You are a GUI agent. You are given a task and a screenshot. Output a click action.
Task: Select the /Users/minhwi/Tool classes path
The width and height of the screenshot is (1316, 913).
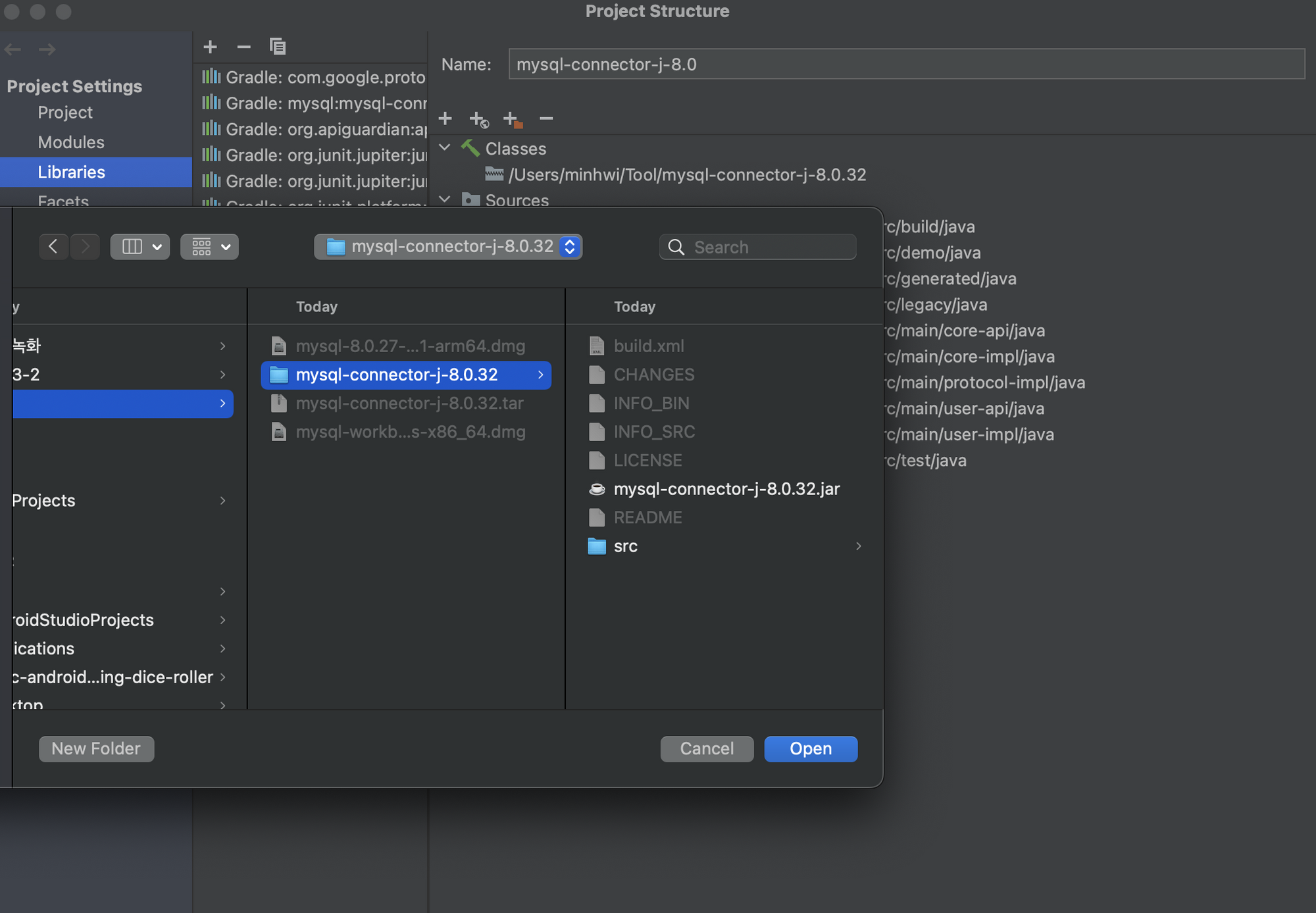pos(687,174)
